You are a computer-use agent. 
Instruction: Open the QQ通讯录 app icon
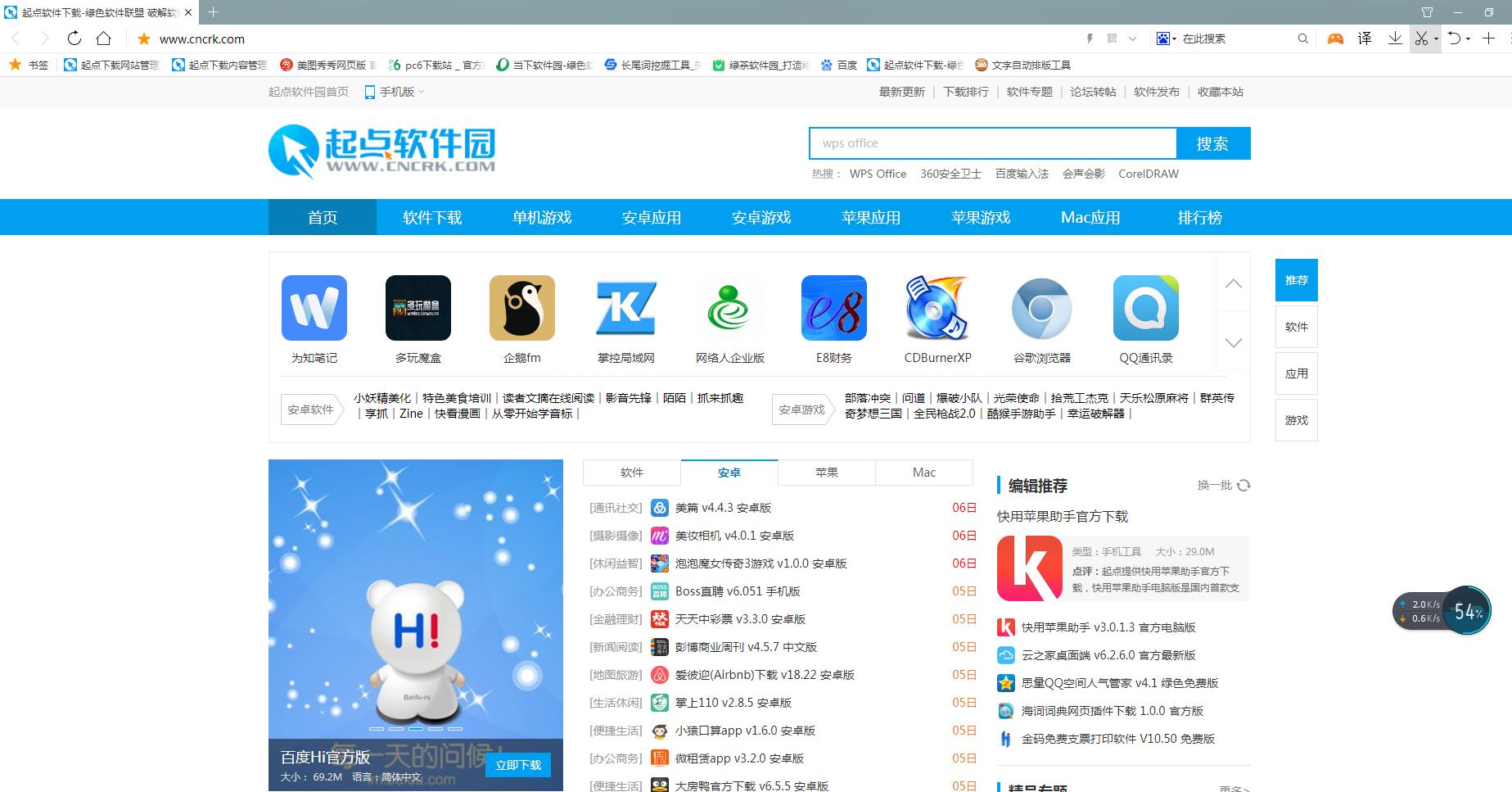pyautogui.click(x=1146, y=309)
